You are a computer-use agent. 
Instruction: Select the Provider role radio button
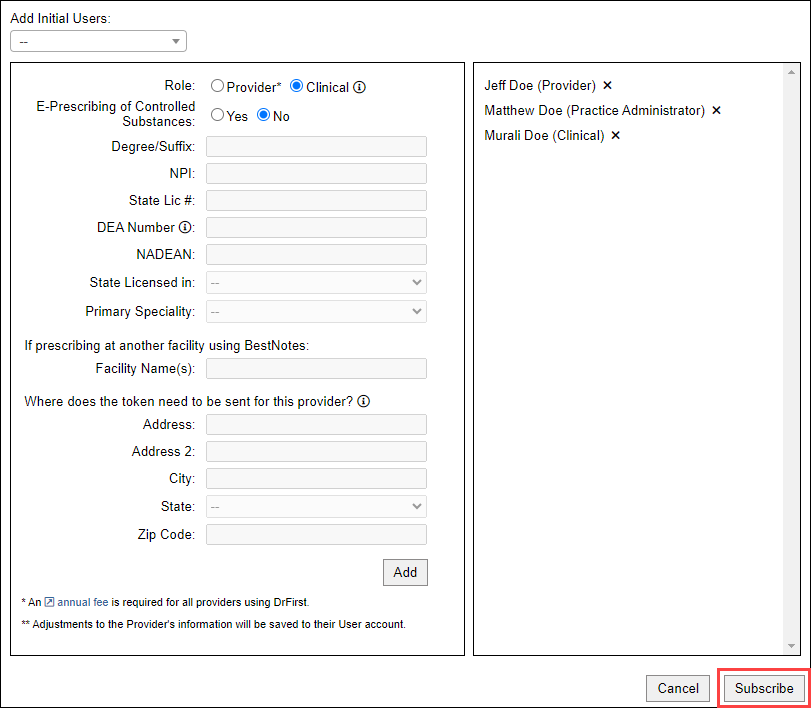tap(217, 86)
